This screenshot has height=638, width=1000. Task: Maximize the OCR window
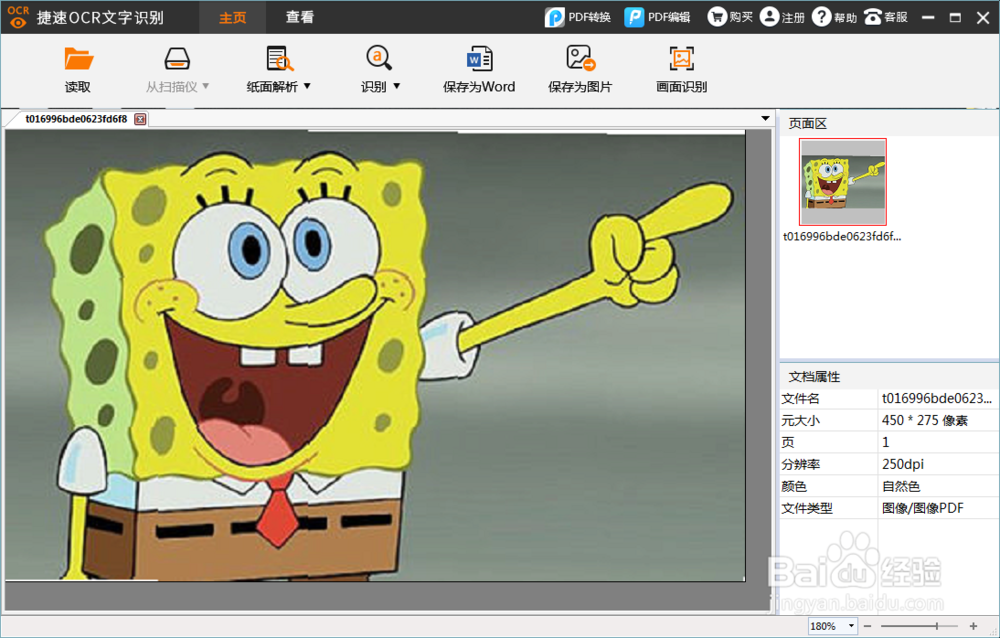(955, 17)
